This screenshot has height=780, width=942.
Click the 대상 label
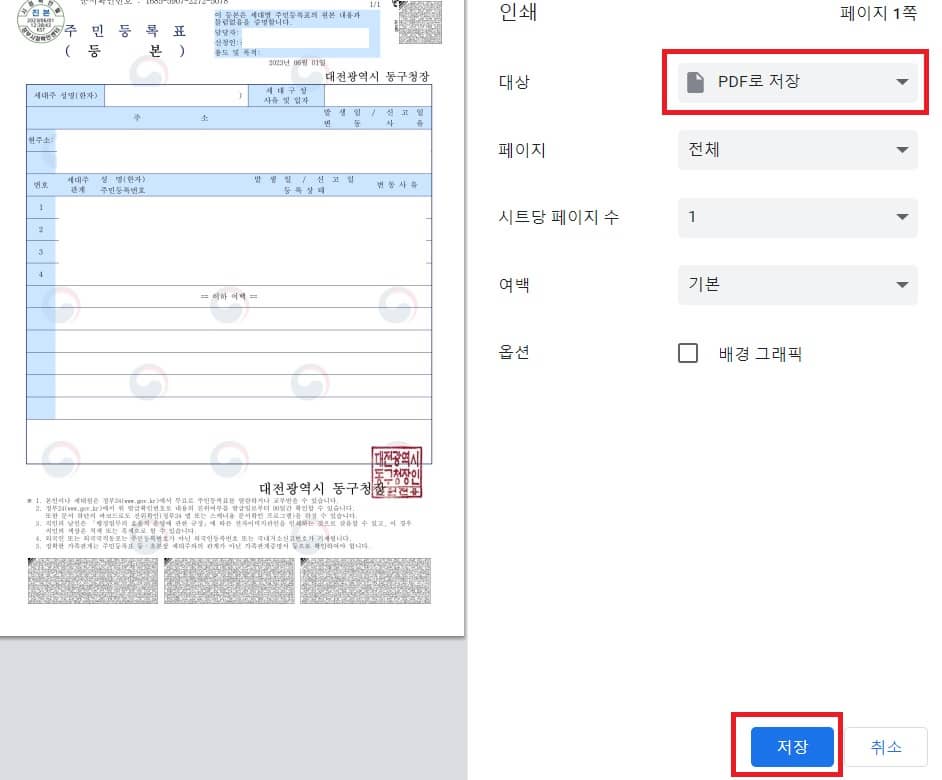[514, 82]
